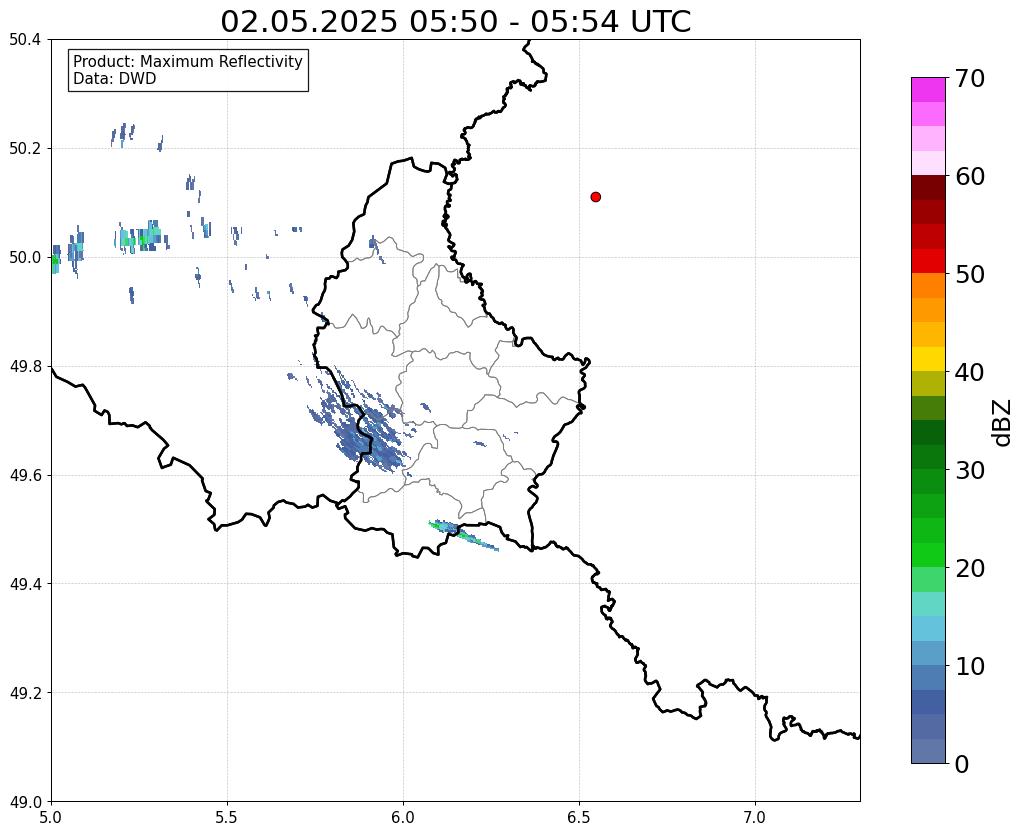Click the green elongated echo near southern Luxembourg border
The image size is (1023, 834).
(463, 535)
